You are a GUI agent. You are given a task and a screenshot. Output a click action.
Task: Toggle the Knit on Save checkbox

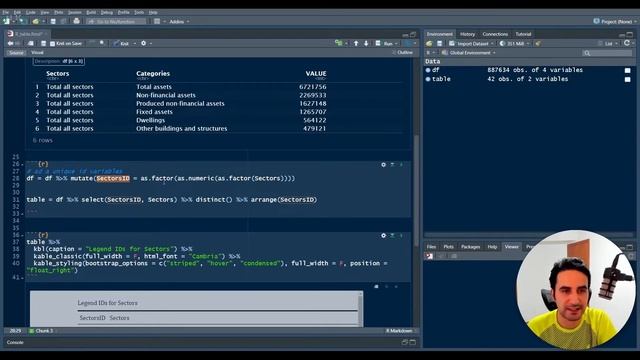click(52, 44)
